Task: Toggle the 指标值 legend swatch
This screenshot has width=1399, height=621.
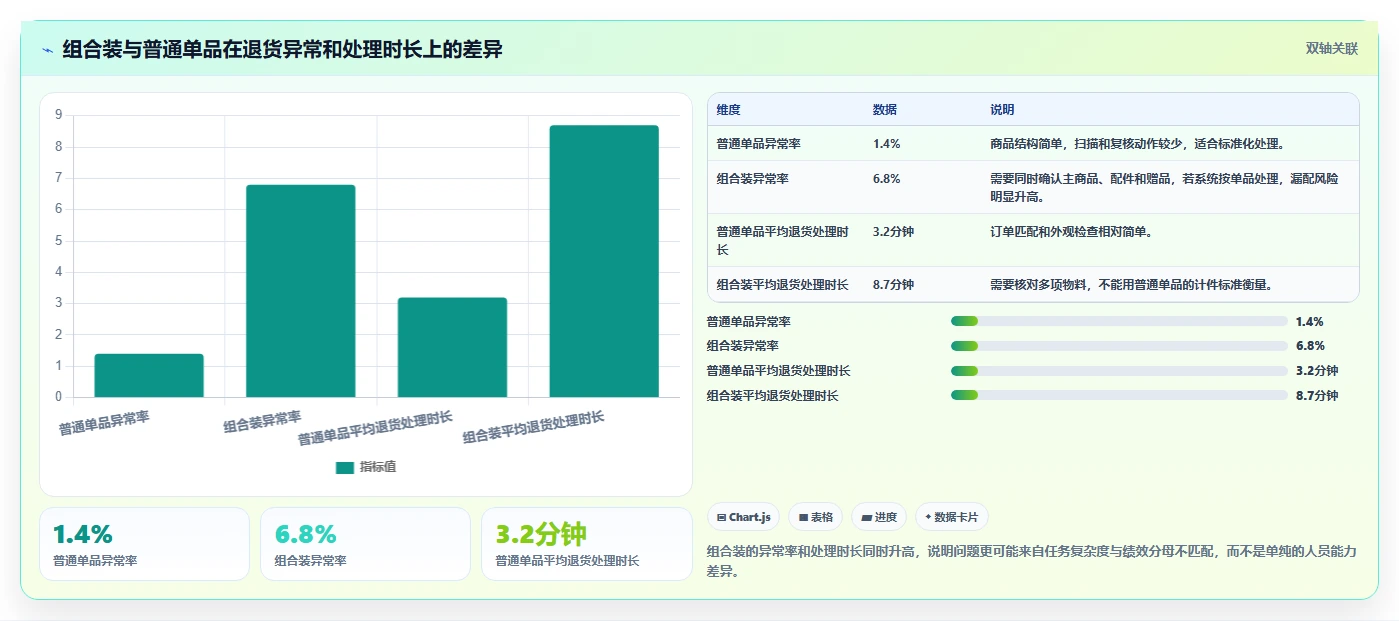Action: 345,467
